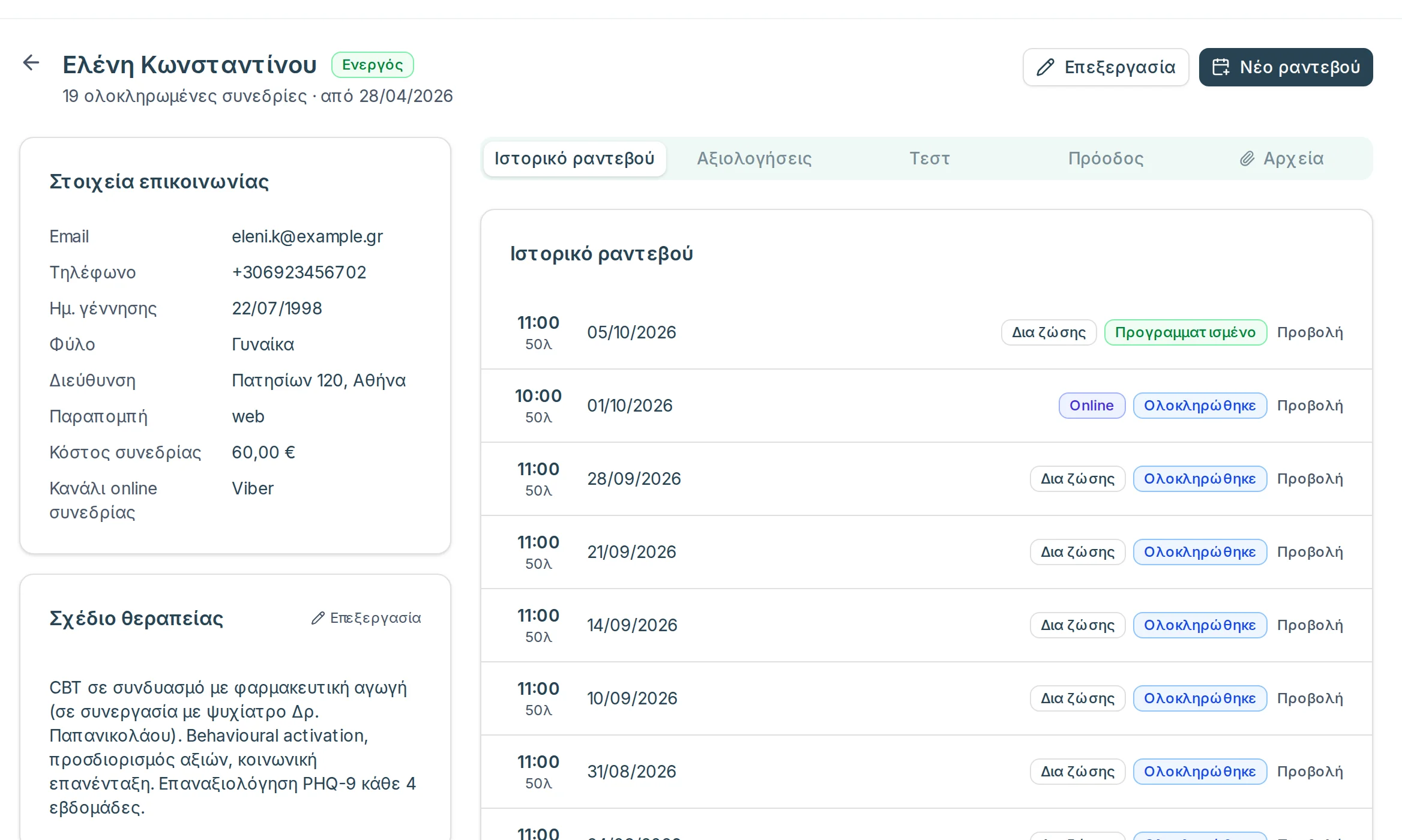Click the paperclip icon on the Αρχεία tab
1402x840 pixels.
[1247, 158]
